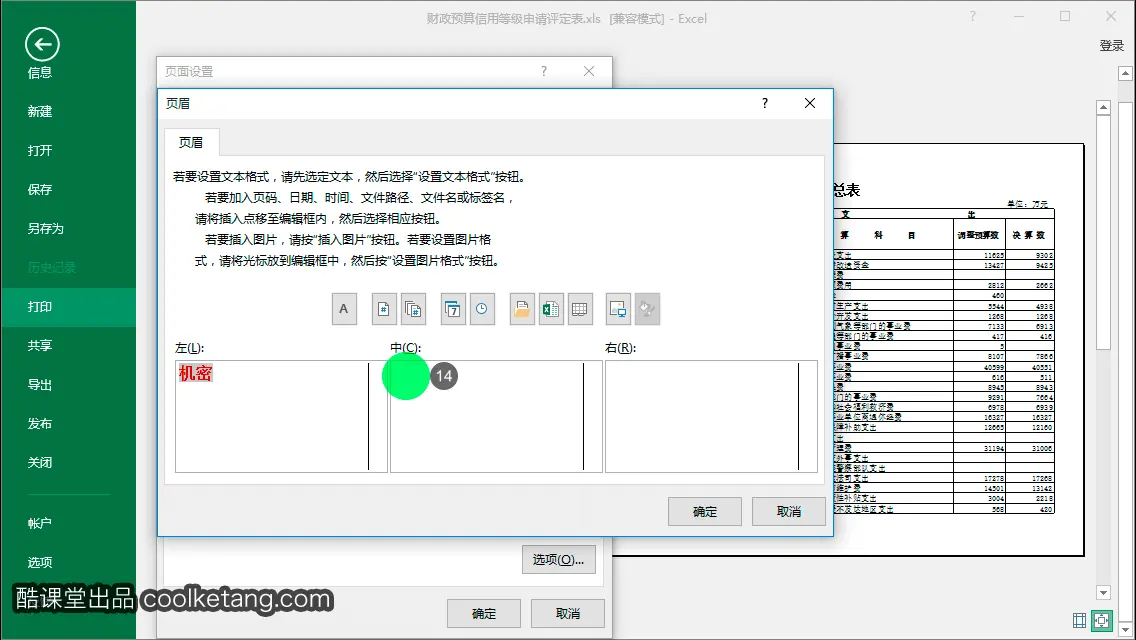Insert current time clock icon
The image size is (1136, 640).
[482, 309]
